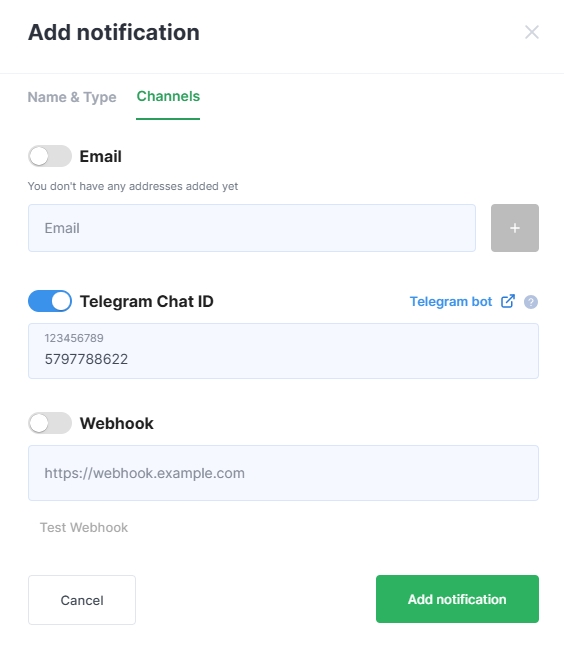Click the Telegram help question mark icon

point(531,302)
